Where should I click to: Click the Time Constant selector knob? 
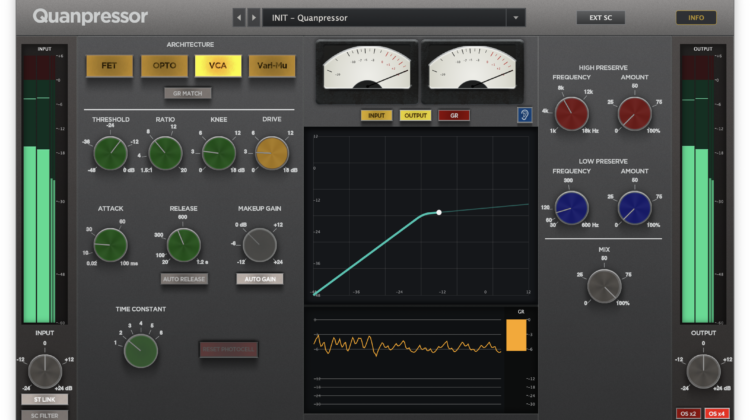141,351
